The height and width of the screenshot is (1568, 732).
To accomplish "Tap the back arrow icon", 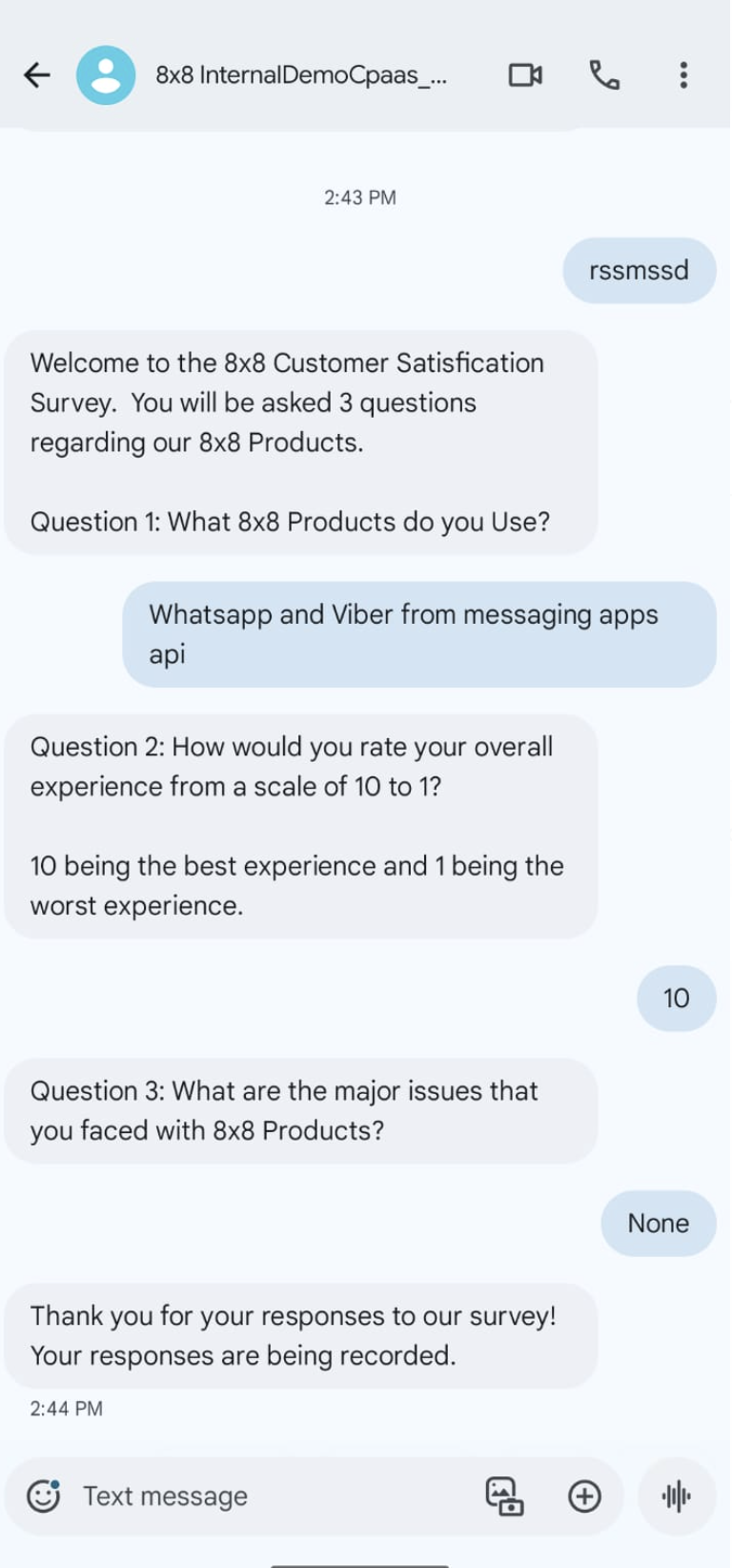I will (37, 74).
